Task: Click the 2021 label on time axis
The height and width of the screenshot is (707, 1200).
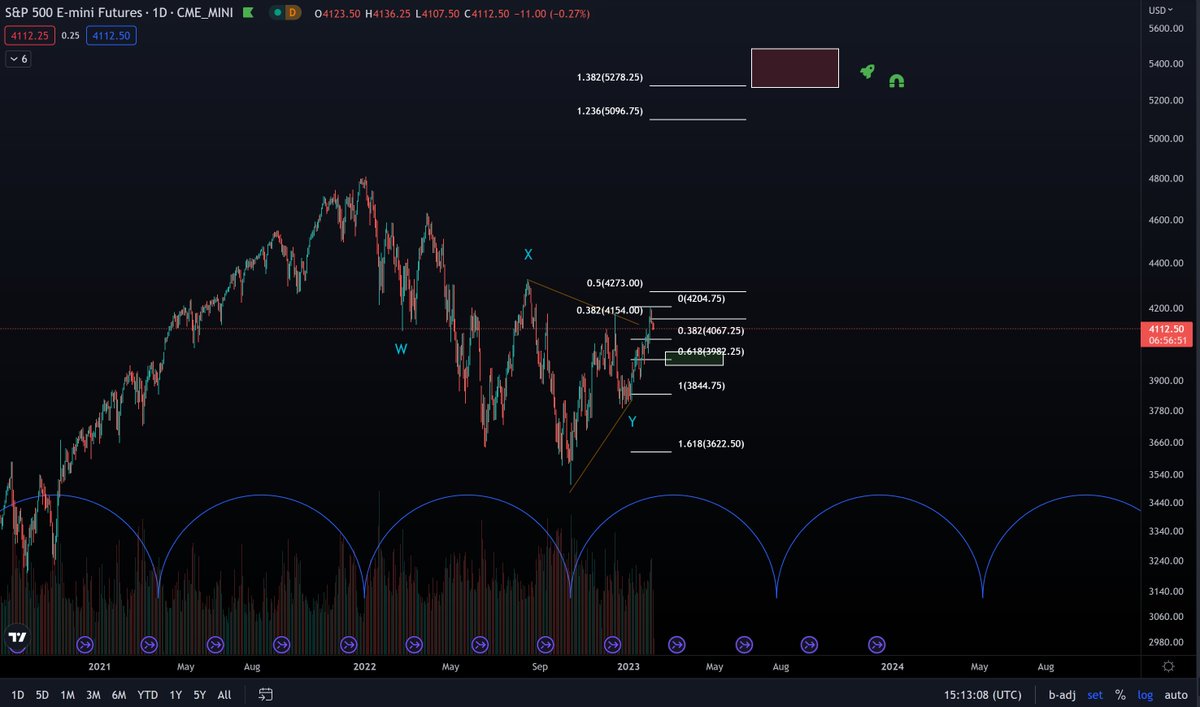Action: point(99,666)
